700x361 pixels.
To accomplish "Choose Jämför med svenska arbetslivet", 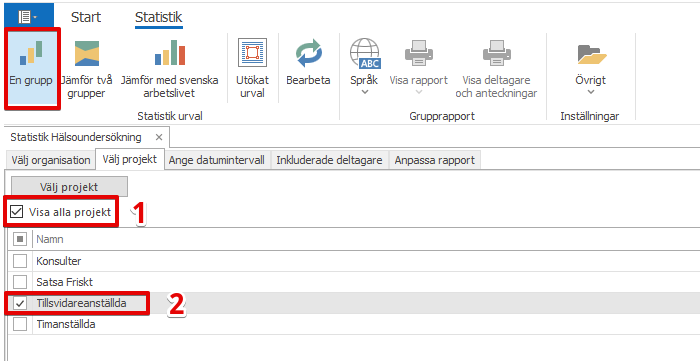I will tap(170, 53).
